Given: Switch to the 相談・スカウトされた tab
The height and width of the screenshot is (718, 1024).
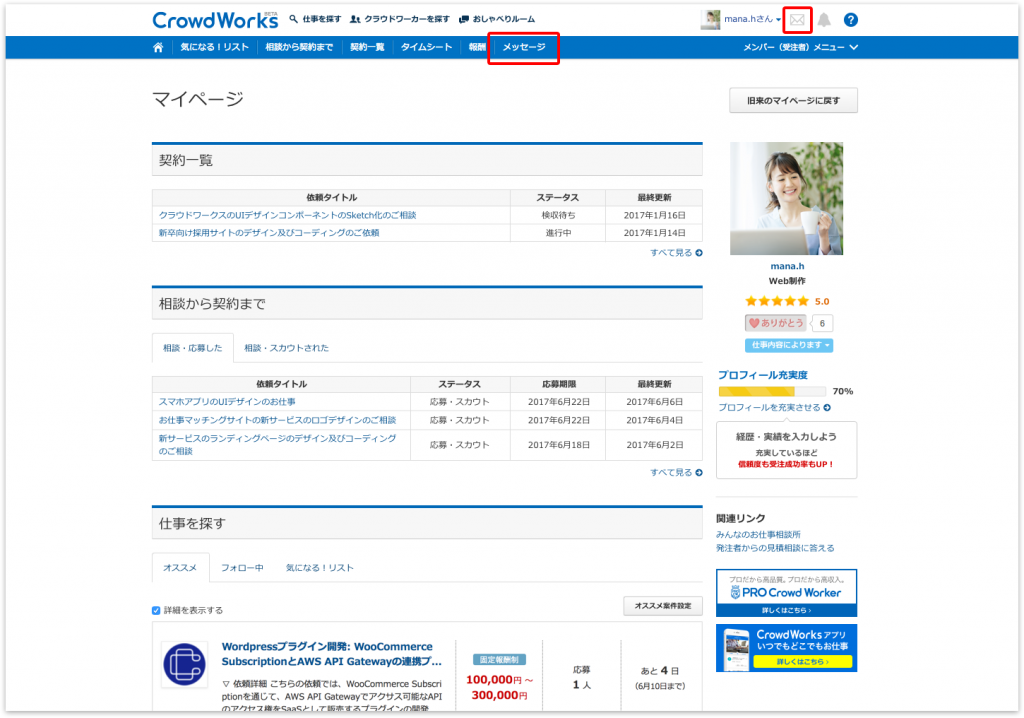Looking at the screenshot, I should [x=286, y=348].
